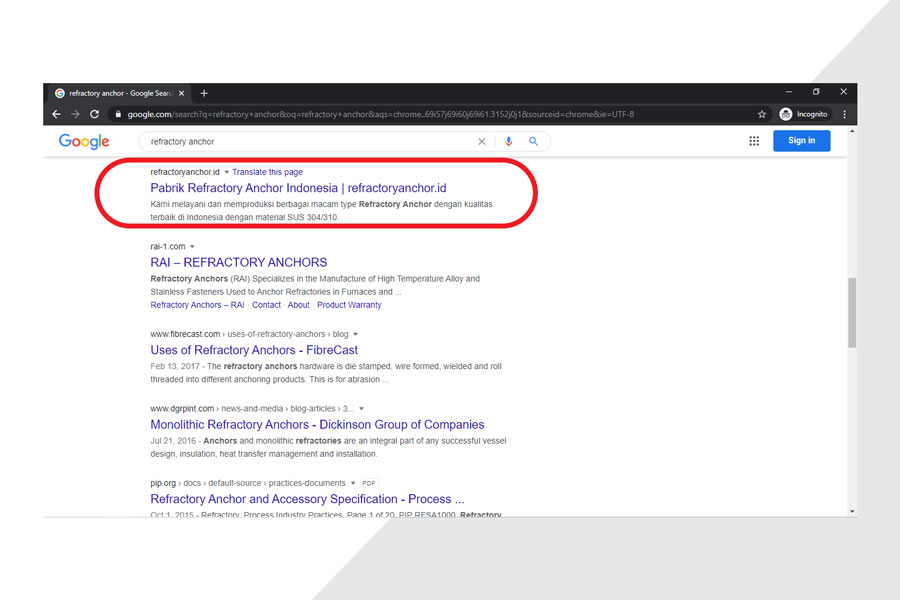This screenshot has width=900, height=600.
Task: Close the Chrome window
Action: pyautogui.click(x=843, y=92)
